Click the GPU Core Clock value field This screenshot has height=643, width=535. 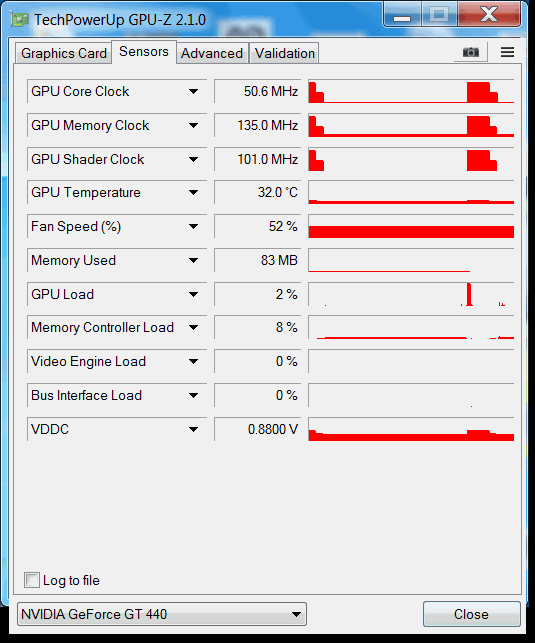(257, 91)
